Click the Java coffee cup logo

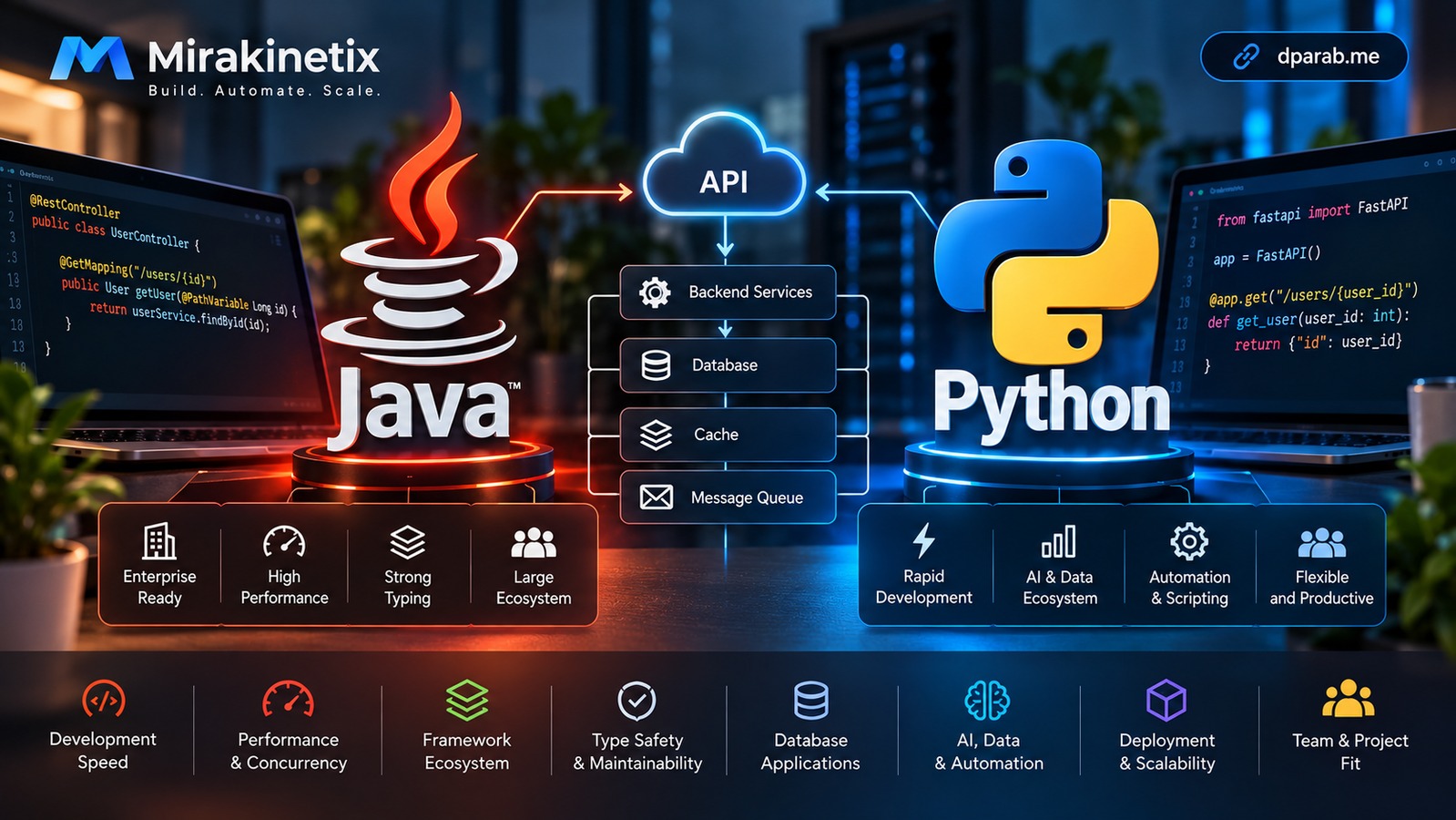422,228
